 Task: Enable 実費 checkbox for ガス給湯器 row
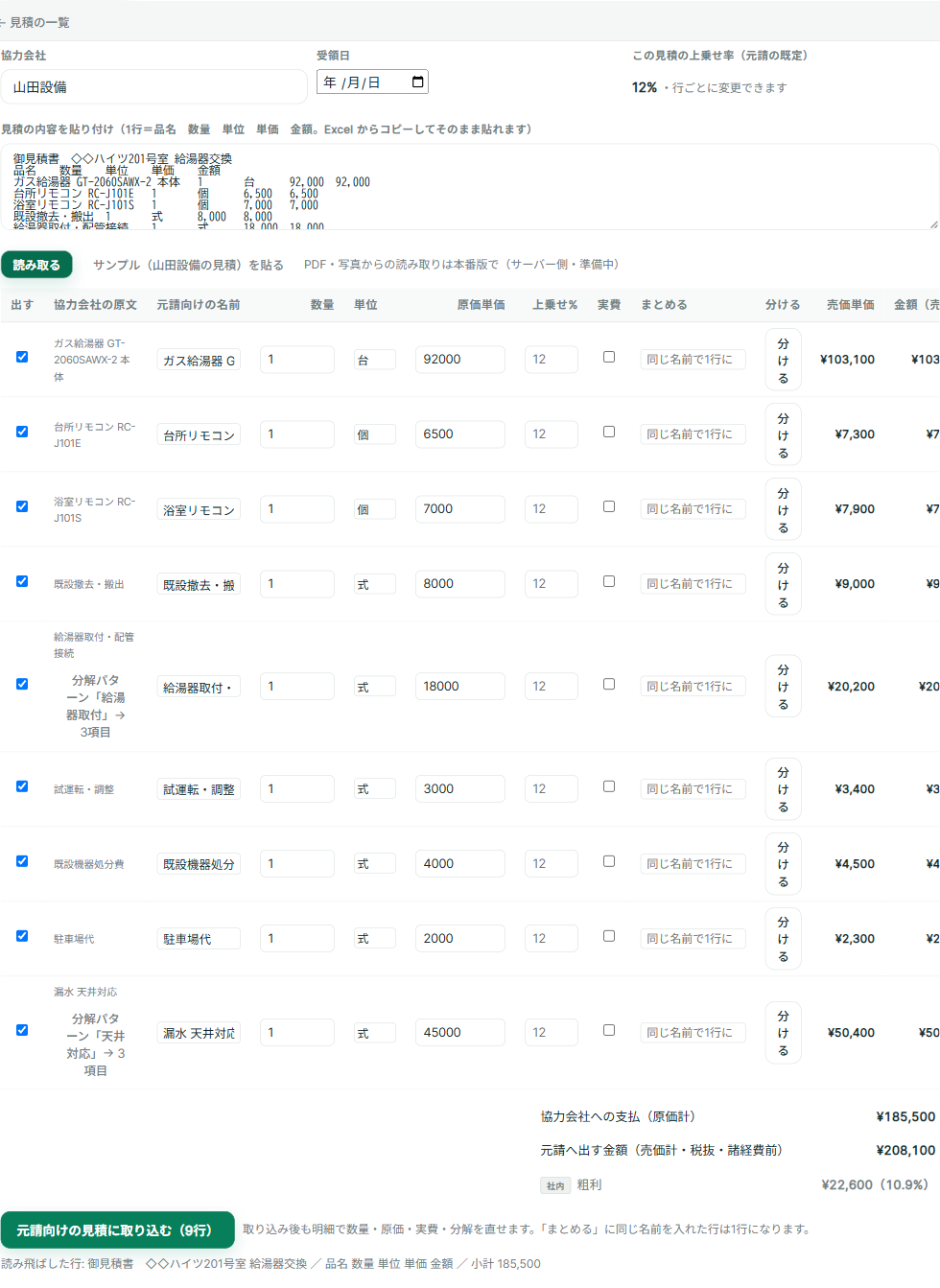609,357
